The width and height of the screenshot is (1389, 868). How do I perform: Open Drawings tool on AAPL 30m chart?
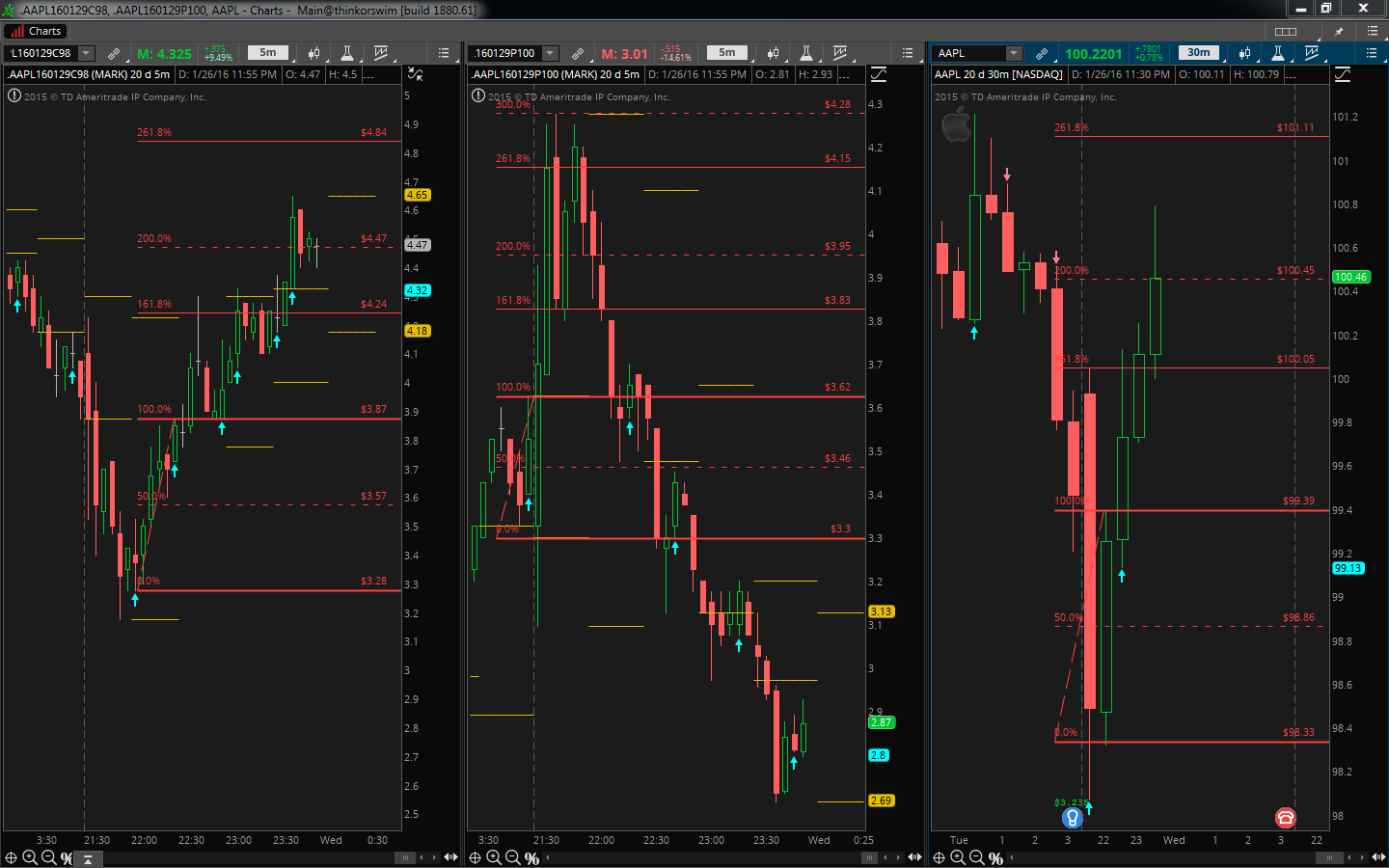point(1311,53)
